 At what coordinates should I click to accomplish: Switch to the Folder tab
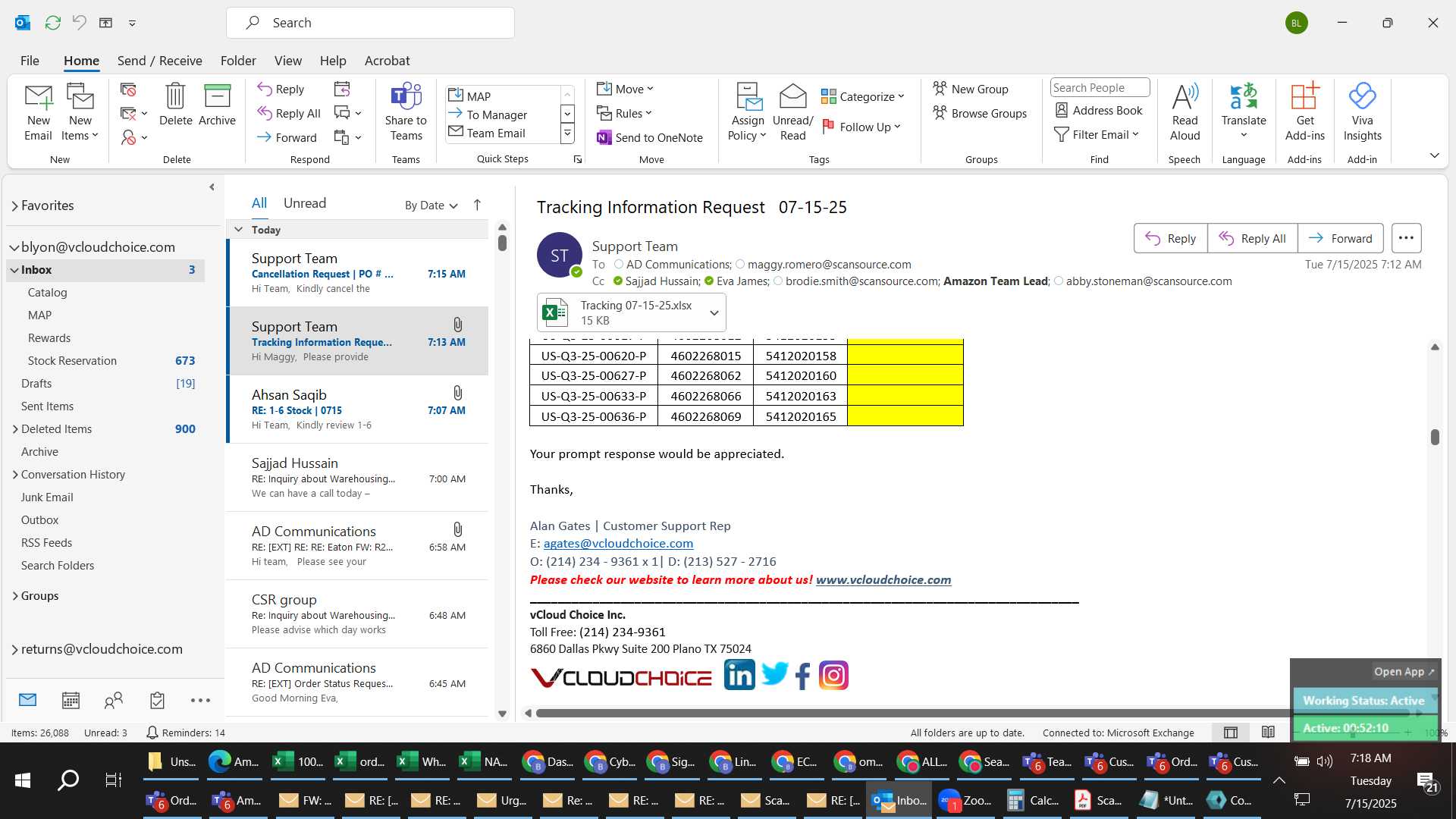[x=238, y=61]
